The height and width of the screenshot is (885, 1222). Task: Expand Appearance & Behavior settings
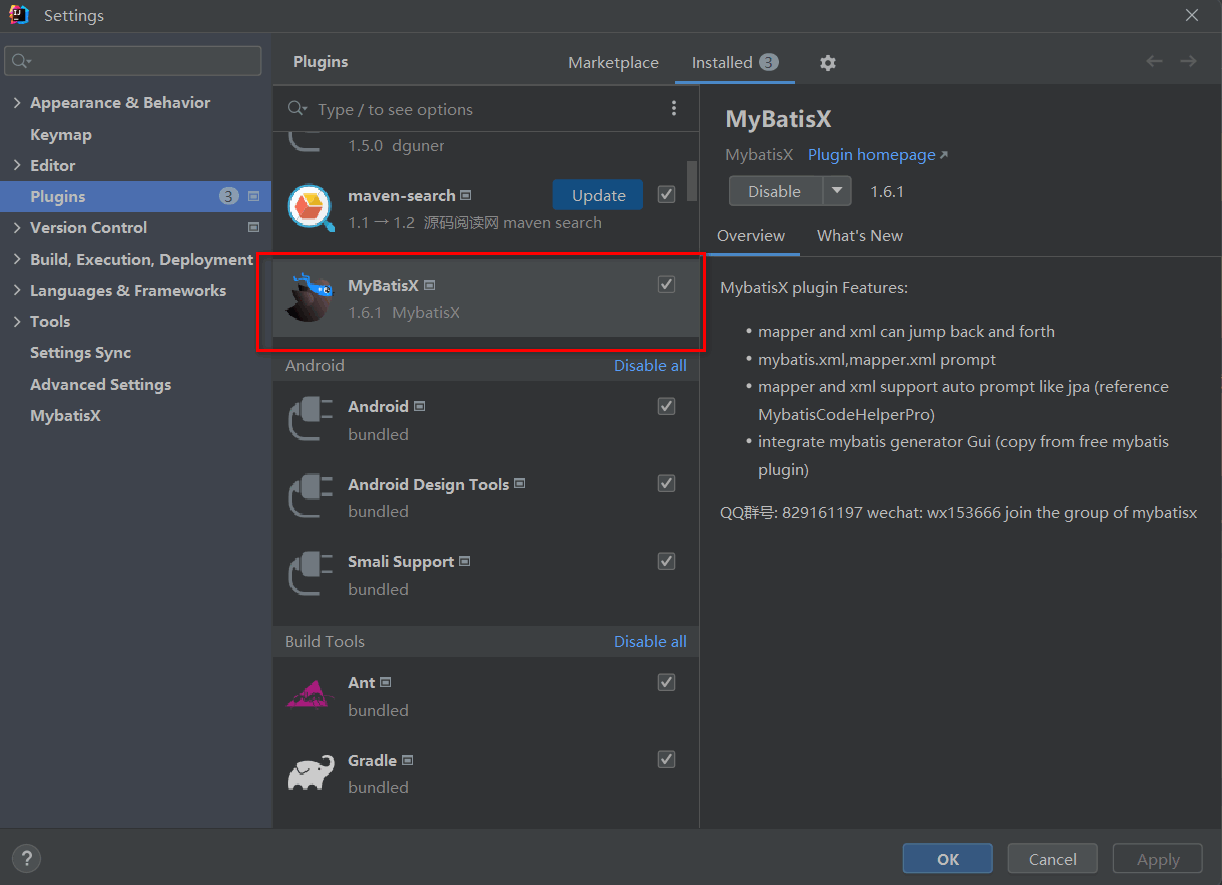point(17,103)
